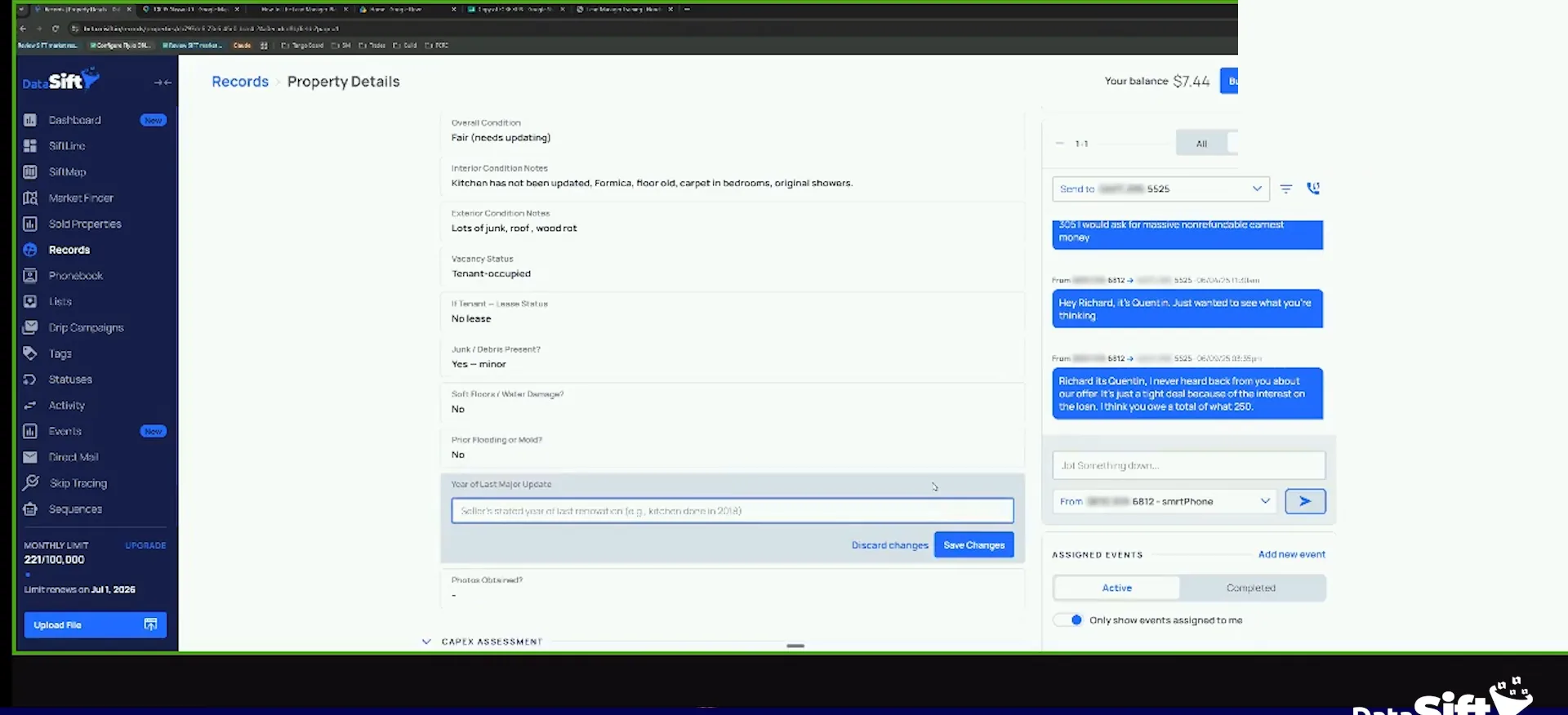This screenshot has height=715, width=1568.
Task: Send the message with the arrow button
Action: click(x=1305, y=501)
